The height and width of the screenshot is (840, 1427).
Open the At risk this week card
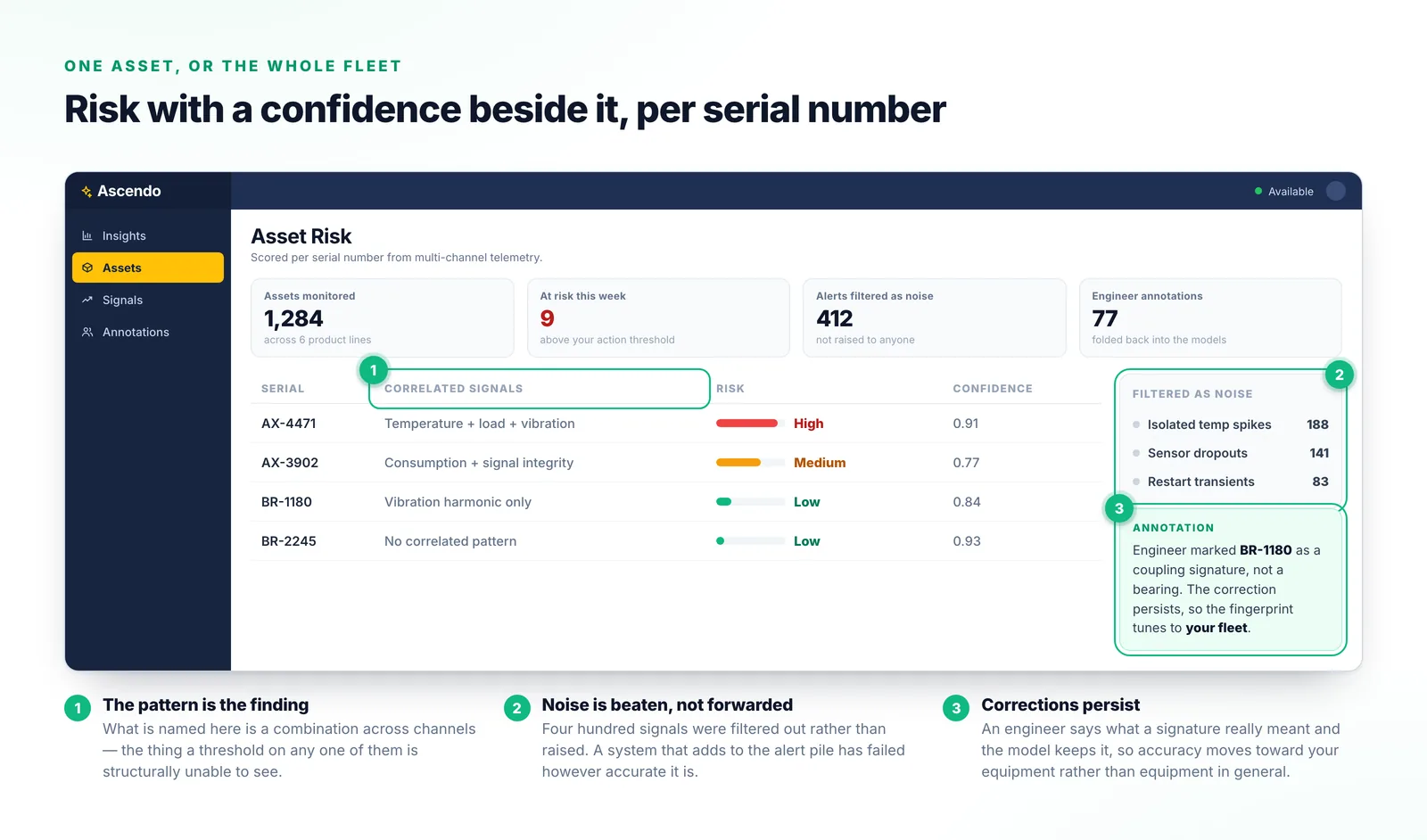[658, 317]
